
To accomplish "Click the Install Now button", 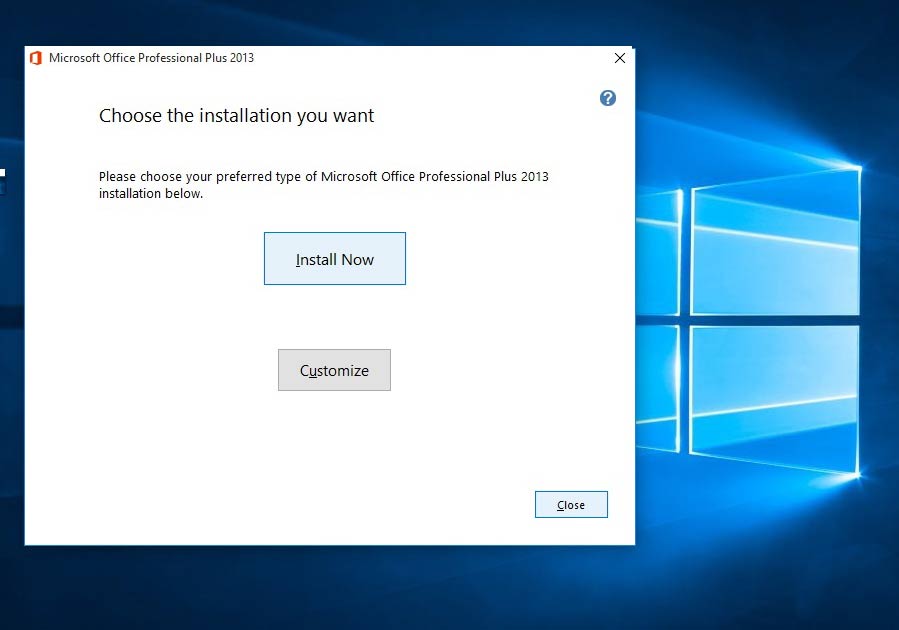I will coord(335,259).
